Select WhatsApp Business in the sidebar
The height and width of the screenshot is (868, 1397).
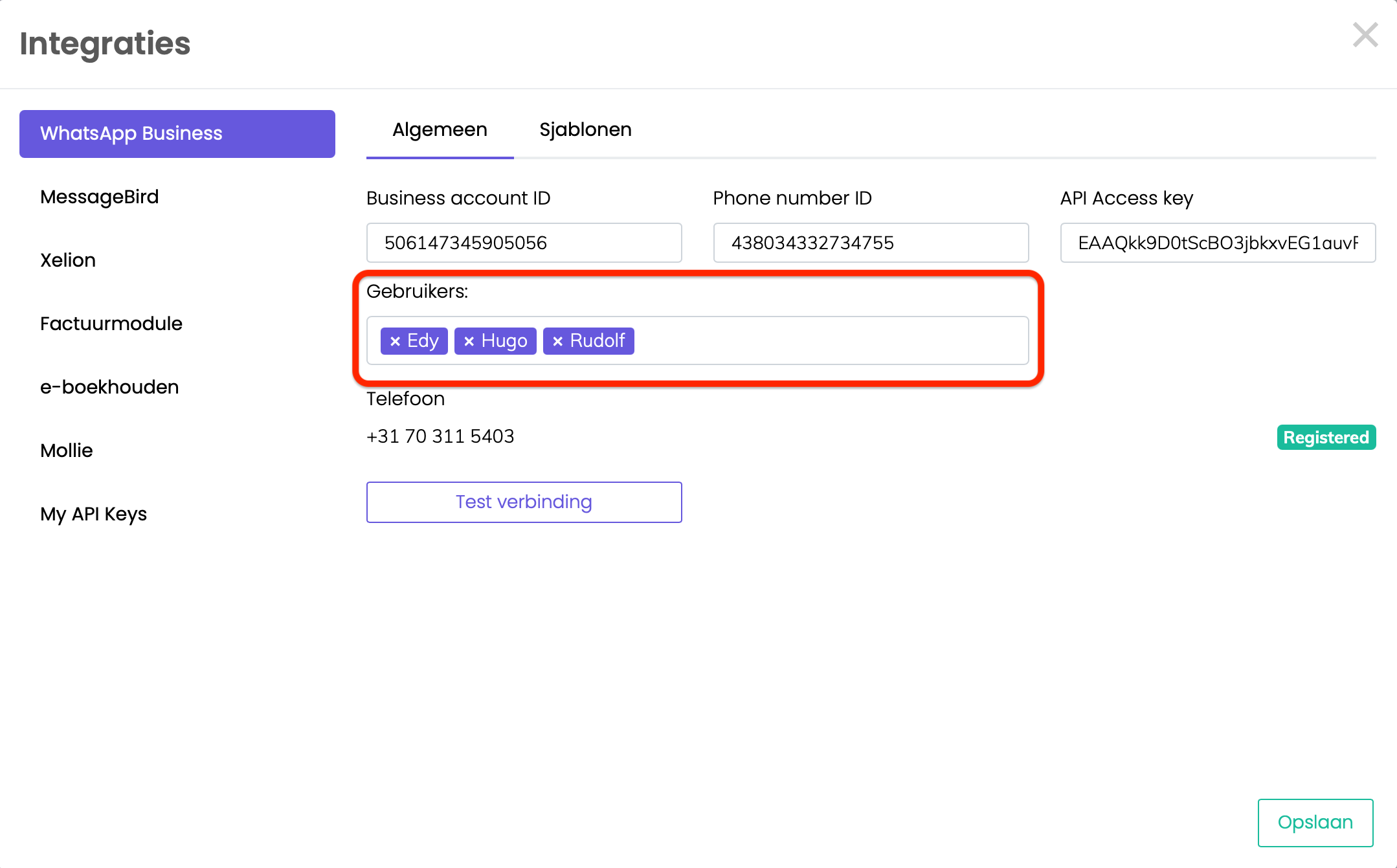coord(177,133)
